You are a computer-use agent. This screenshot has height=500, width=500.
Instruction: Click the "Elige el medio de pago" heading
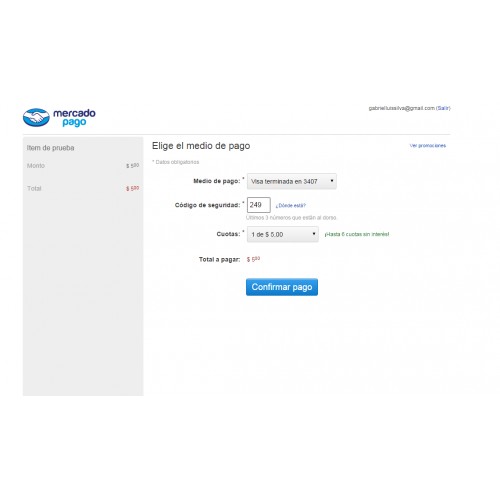coord(201,146)
